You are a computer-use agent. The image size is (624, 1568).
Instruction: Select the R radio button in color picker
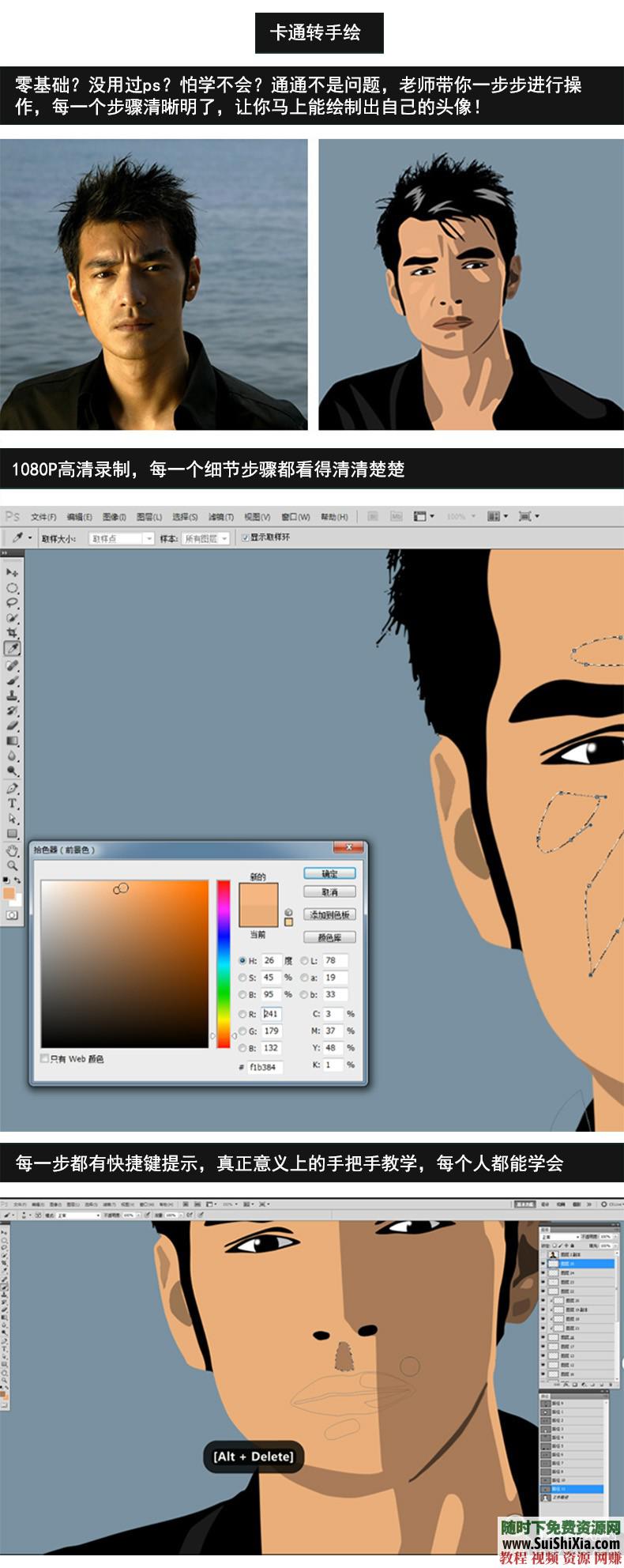[242, 1014]
